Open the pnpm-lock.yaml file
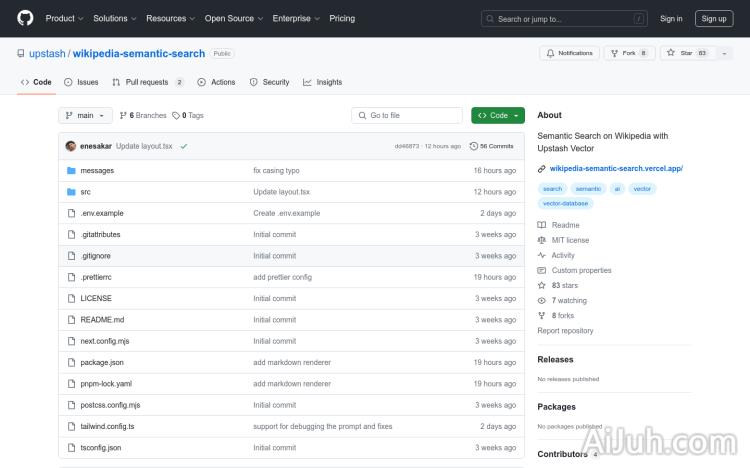The height and width of the screenshot is (468, 750). (106, 384)
